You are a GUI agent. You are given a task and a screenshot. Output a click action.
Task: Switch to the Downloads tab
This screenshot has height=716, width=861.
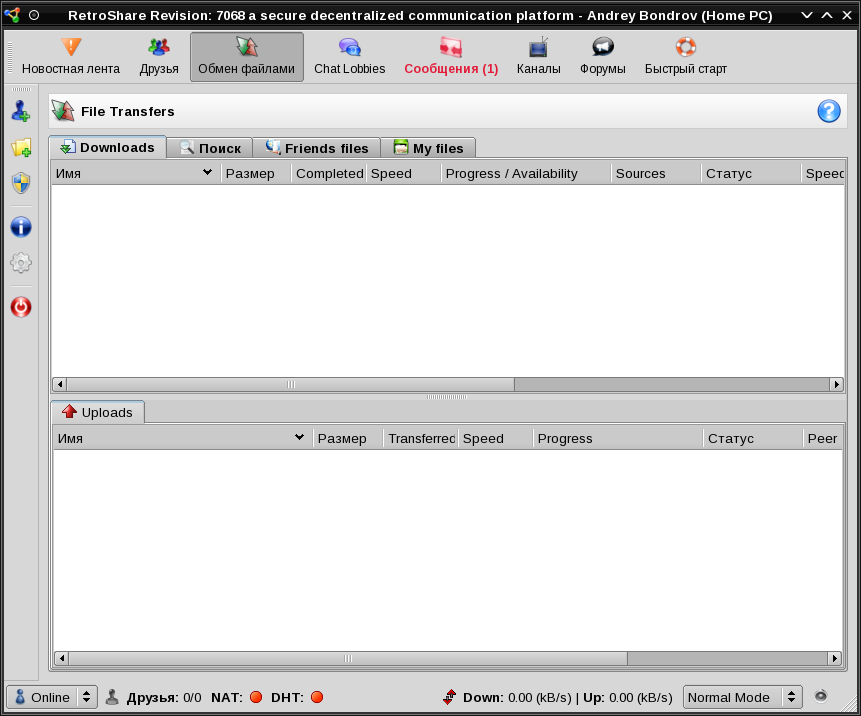[107, 147]
